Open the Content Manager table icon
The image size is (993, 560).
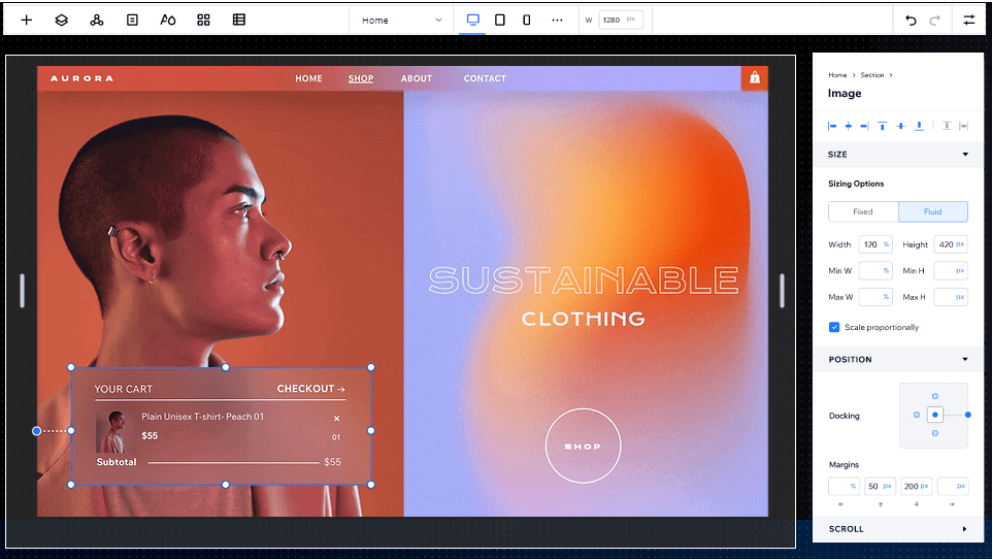point(239,20)
